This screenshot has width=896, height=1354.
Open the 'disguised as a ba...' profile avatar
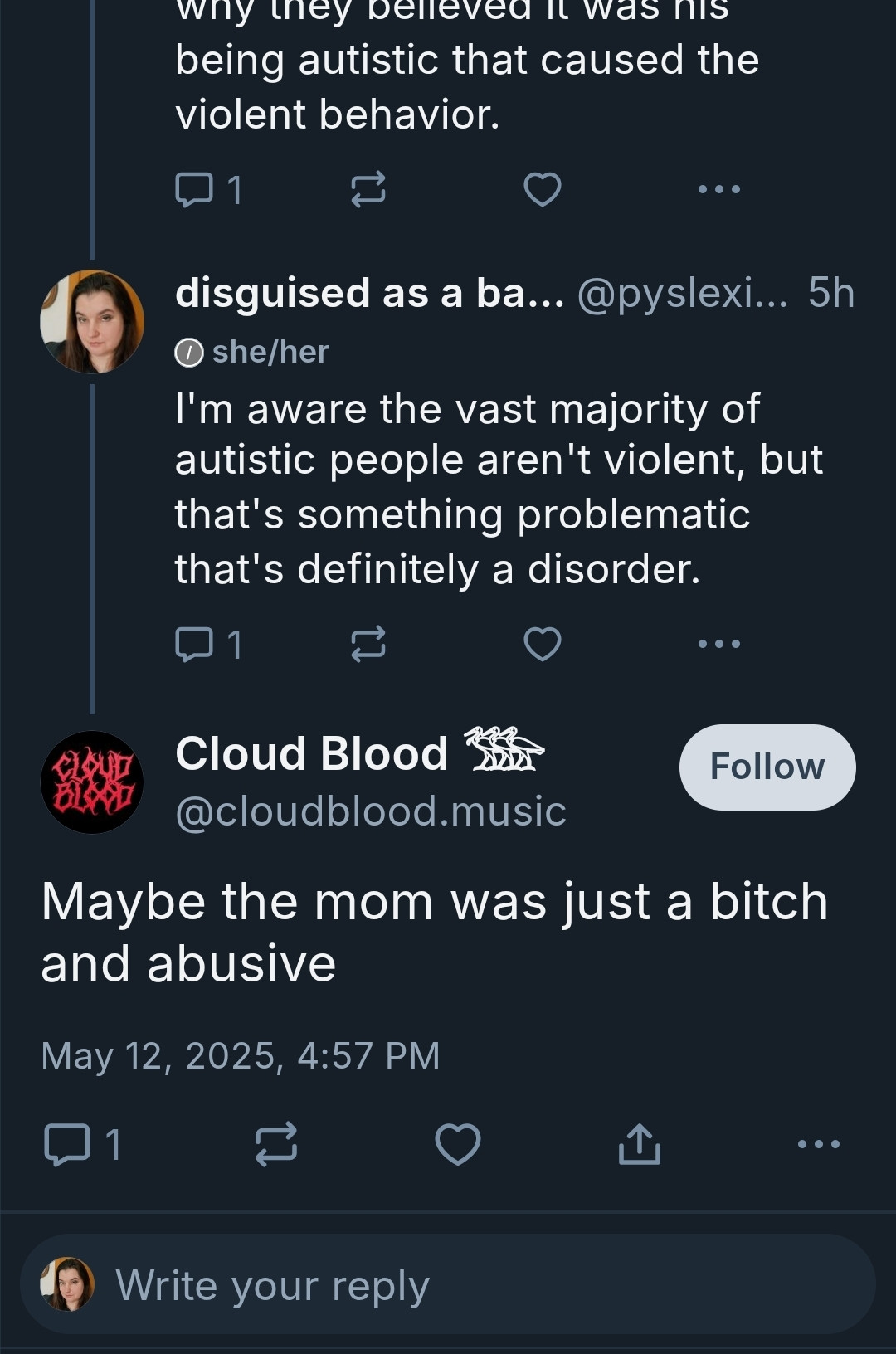pyautogui.click(x=92, y=321)
